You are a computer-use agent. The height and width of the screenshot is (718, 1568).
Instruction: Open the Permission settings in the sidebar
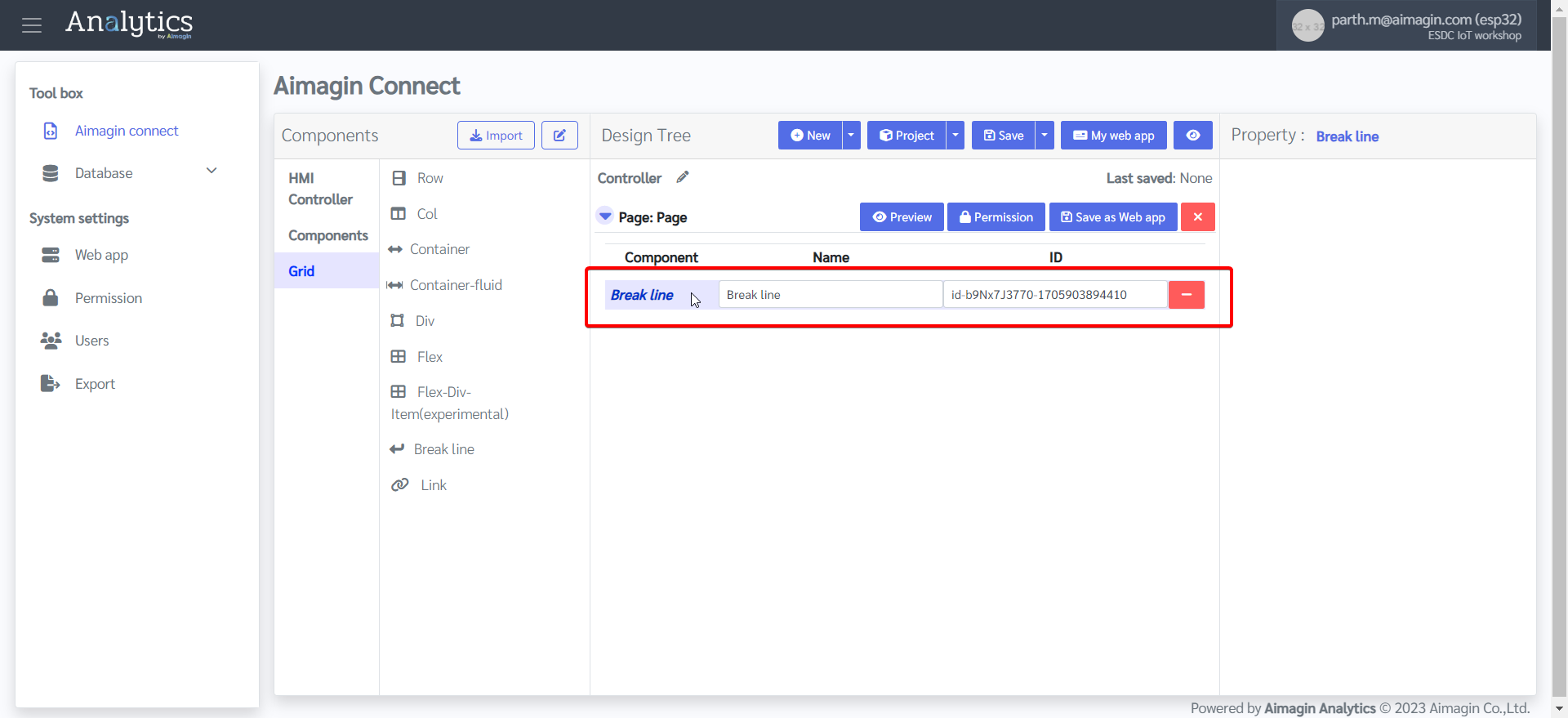[109, 298]
